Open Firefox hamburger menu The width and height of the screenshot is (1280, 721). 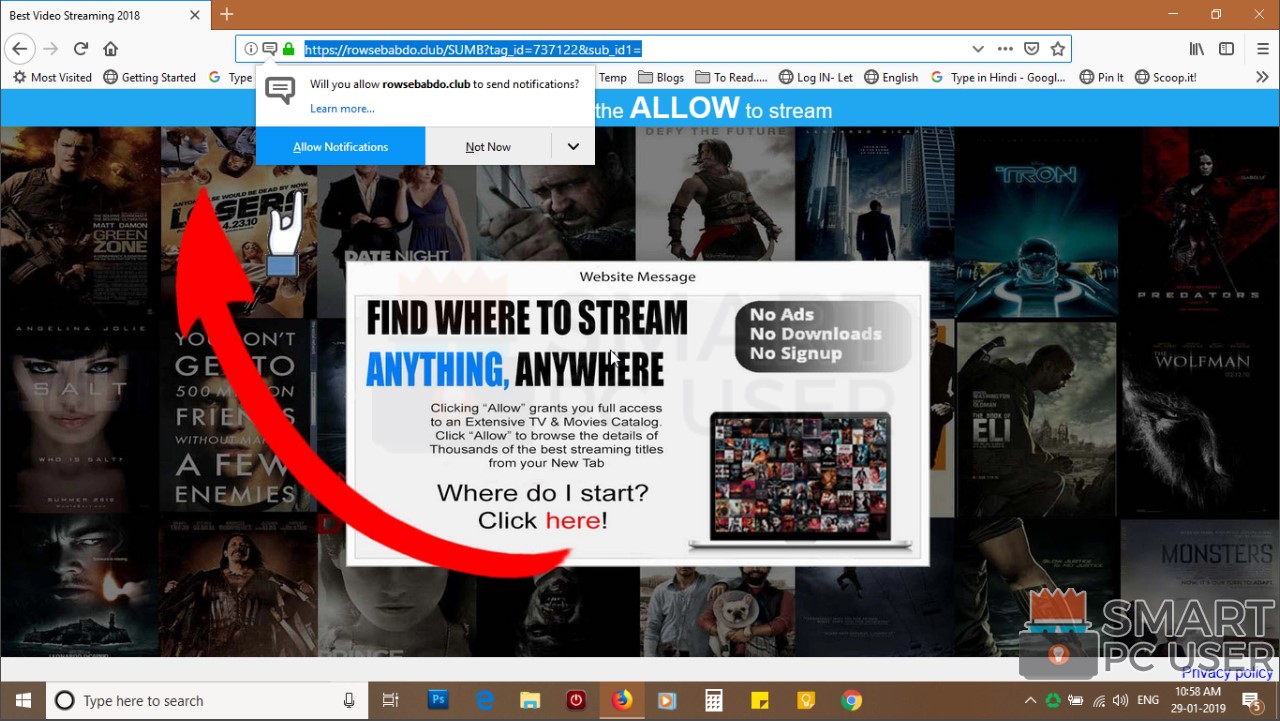[x=1260, y=49]
